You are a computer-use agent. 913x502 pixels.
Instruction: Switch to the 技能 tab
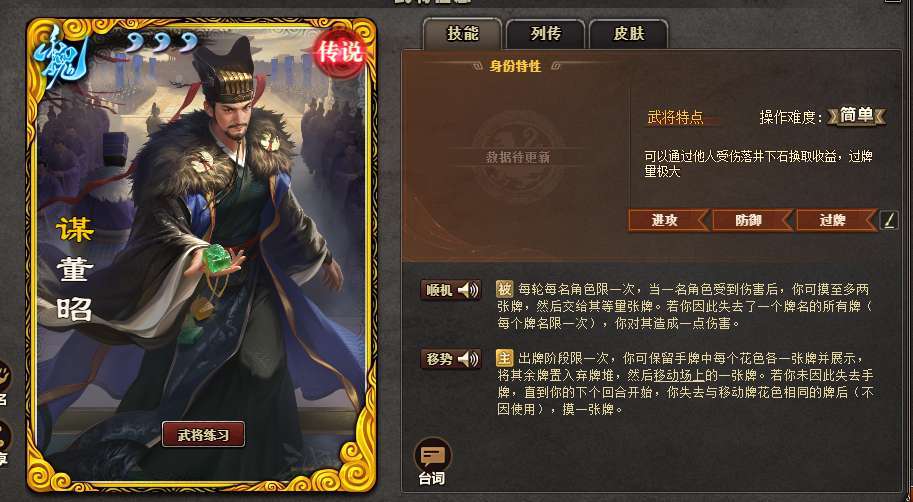[x=462, y=34]
